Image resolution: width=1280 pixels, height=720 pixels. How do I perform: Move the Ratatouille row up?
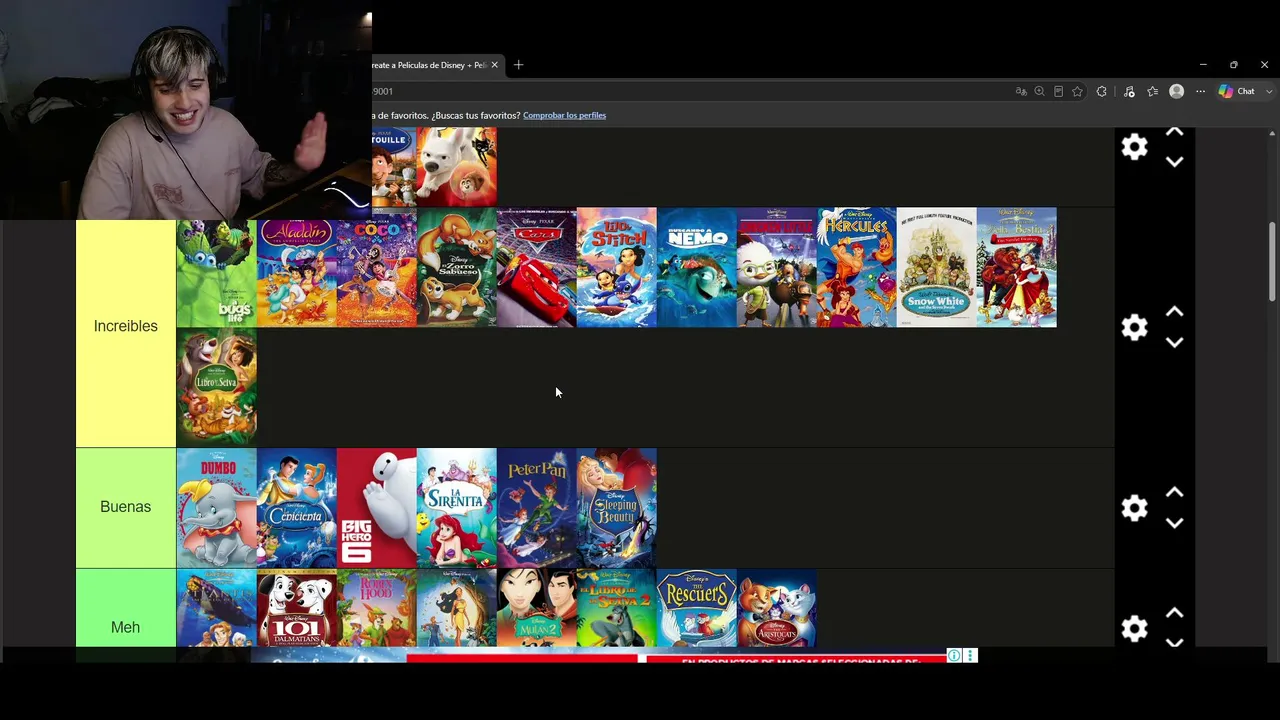pos(1175,132)
